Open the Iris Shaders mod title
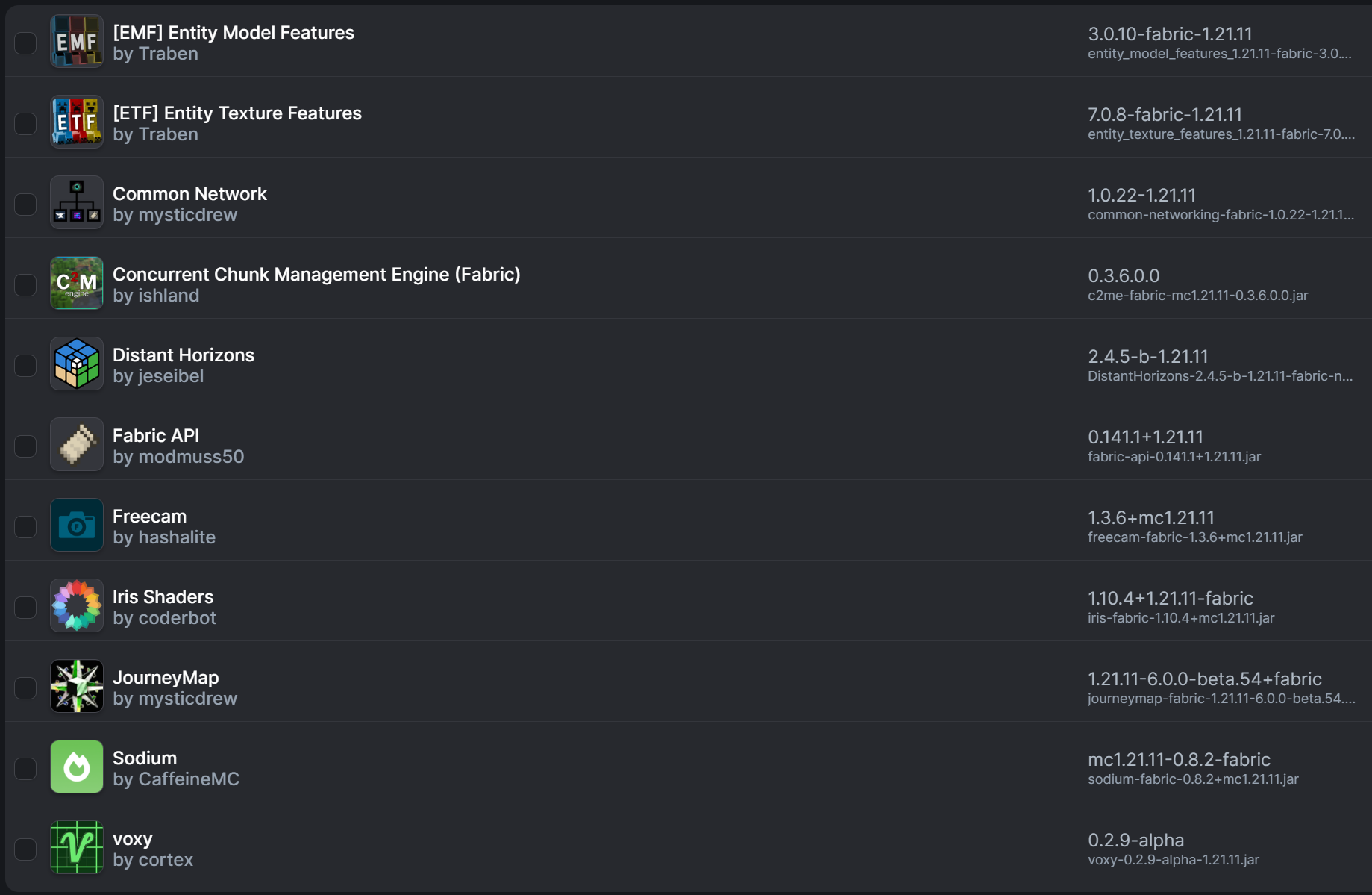The height and width of the screenshot is (895, 1372). [163, 596]
